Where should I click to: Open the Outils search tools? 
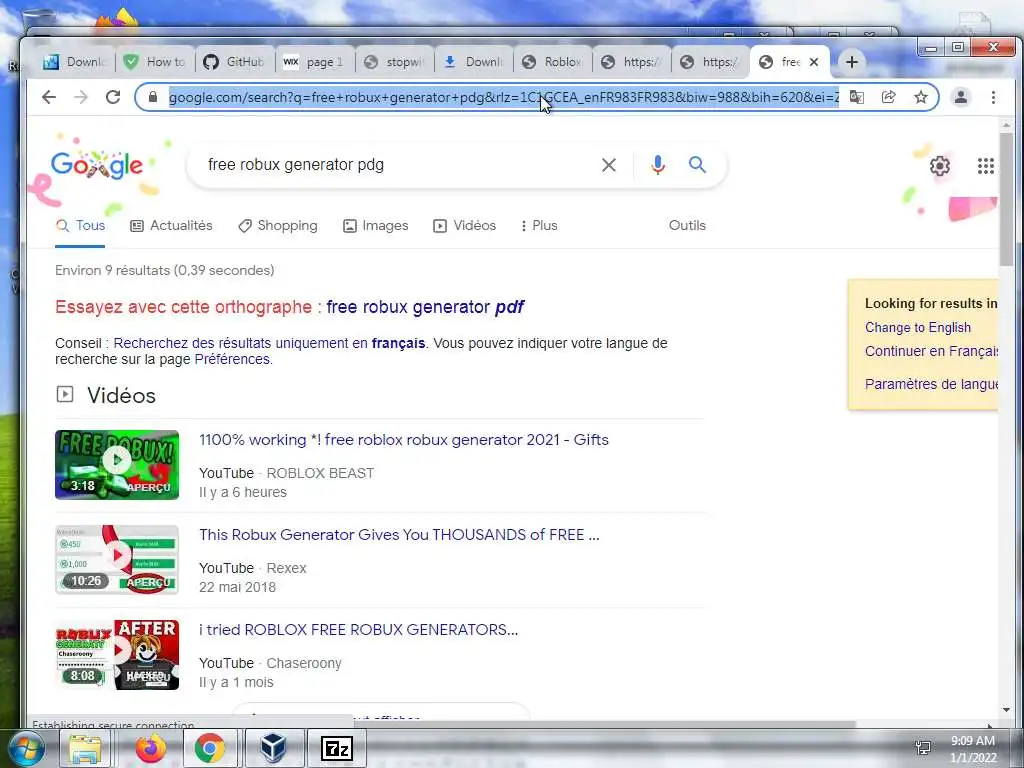(687, 225)
